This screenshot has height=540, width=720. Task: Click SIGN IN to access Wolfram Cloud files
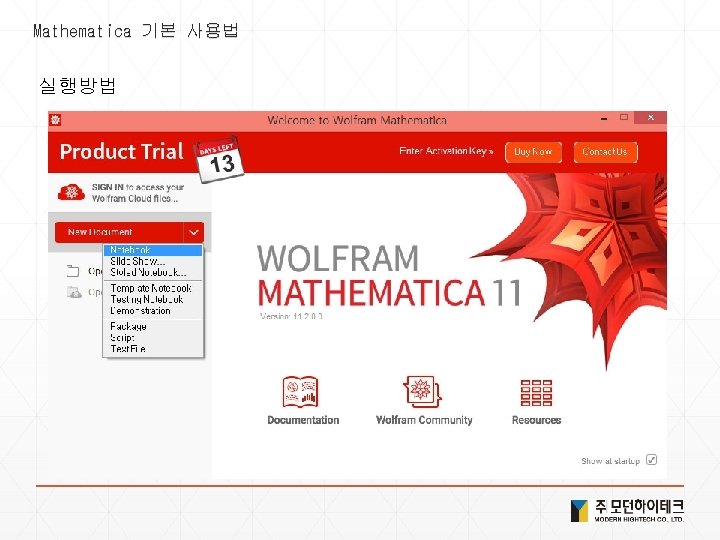tap(138, 193)
